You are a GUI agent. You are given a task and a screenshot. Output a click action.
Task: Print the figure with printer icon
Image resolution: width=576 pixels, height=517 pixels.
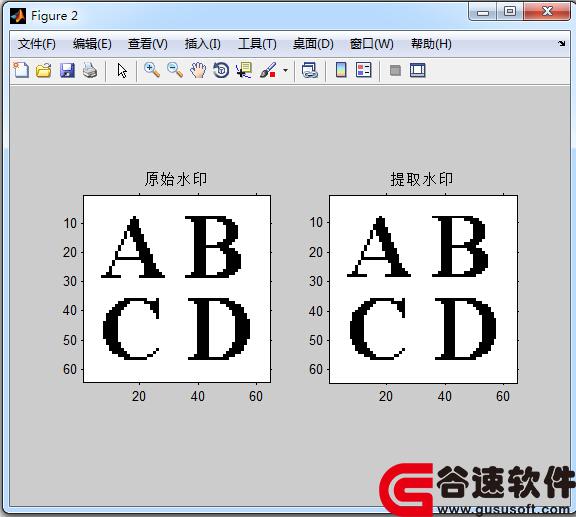[90, 70]
